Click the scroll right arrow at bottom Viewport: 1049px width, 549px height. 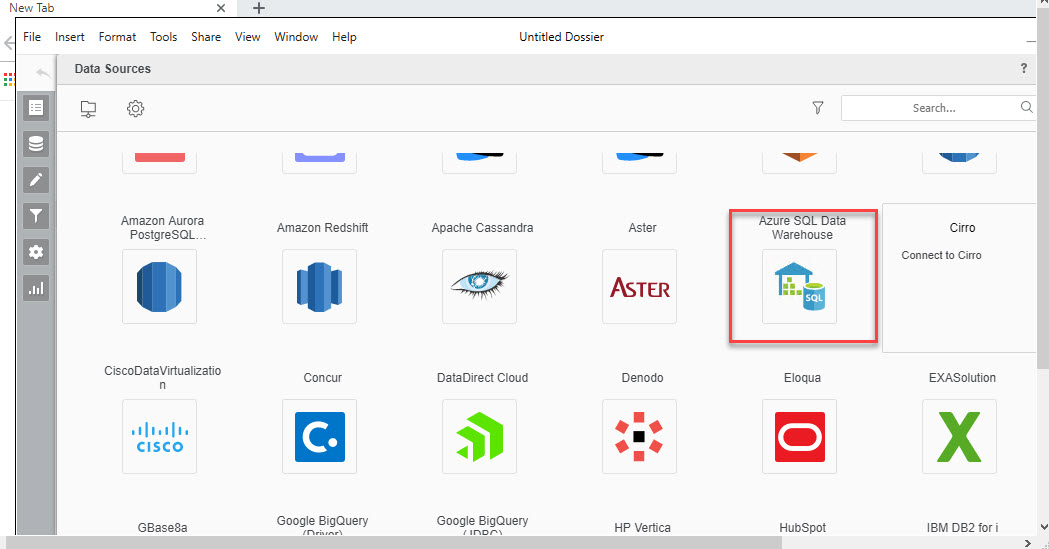pos(1028,543)
